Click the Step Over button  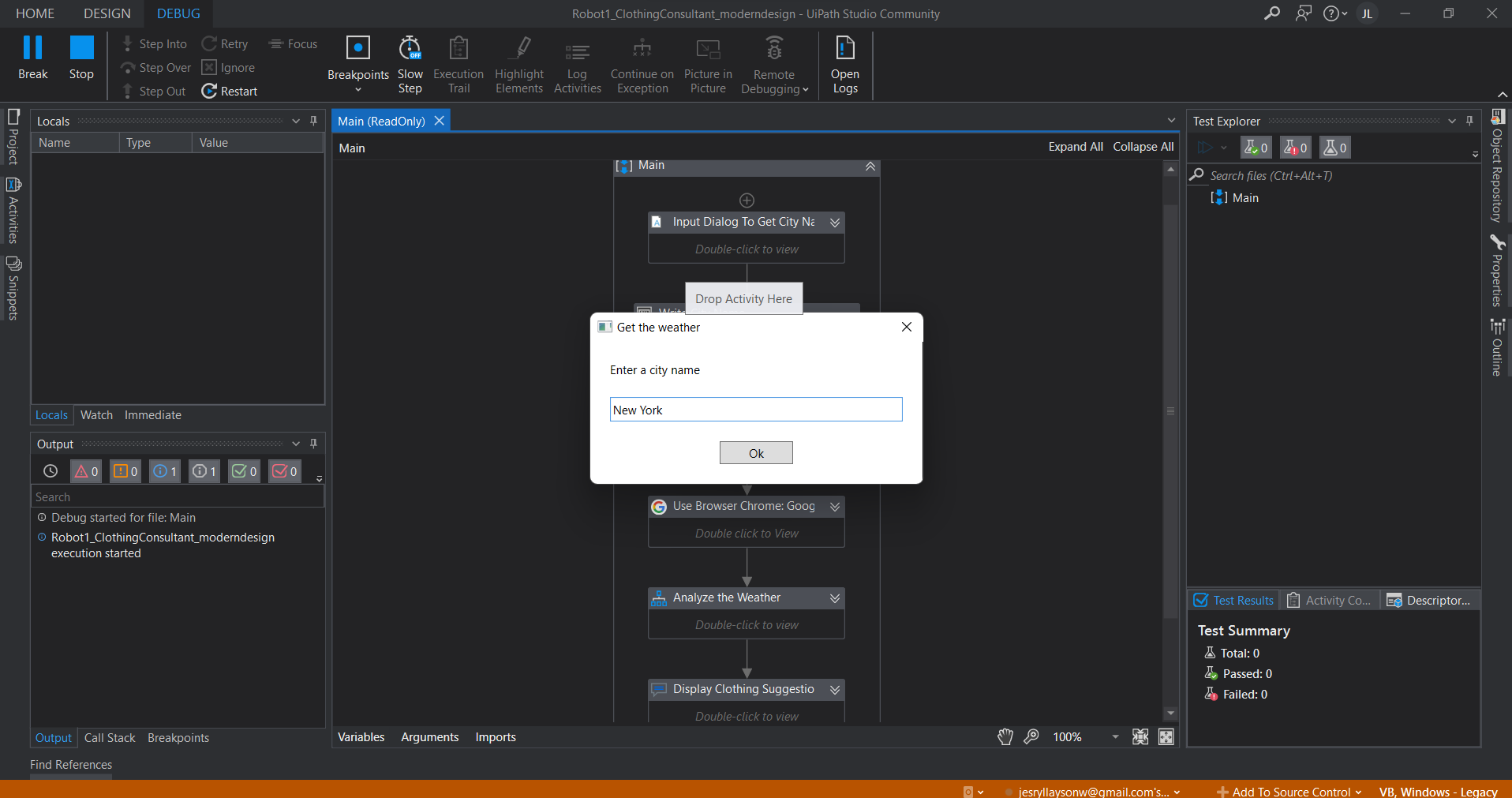tap(156, 68)
